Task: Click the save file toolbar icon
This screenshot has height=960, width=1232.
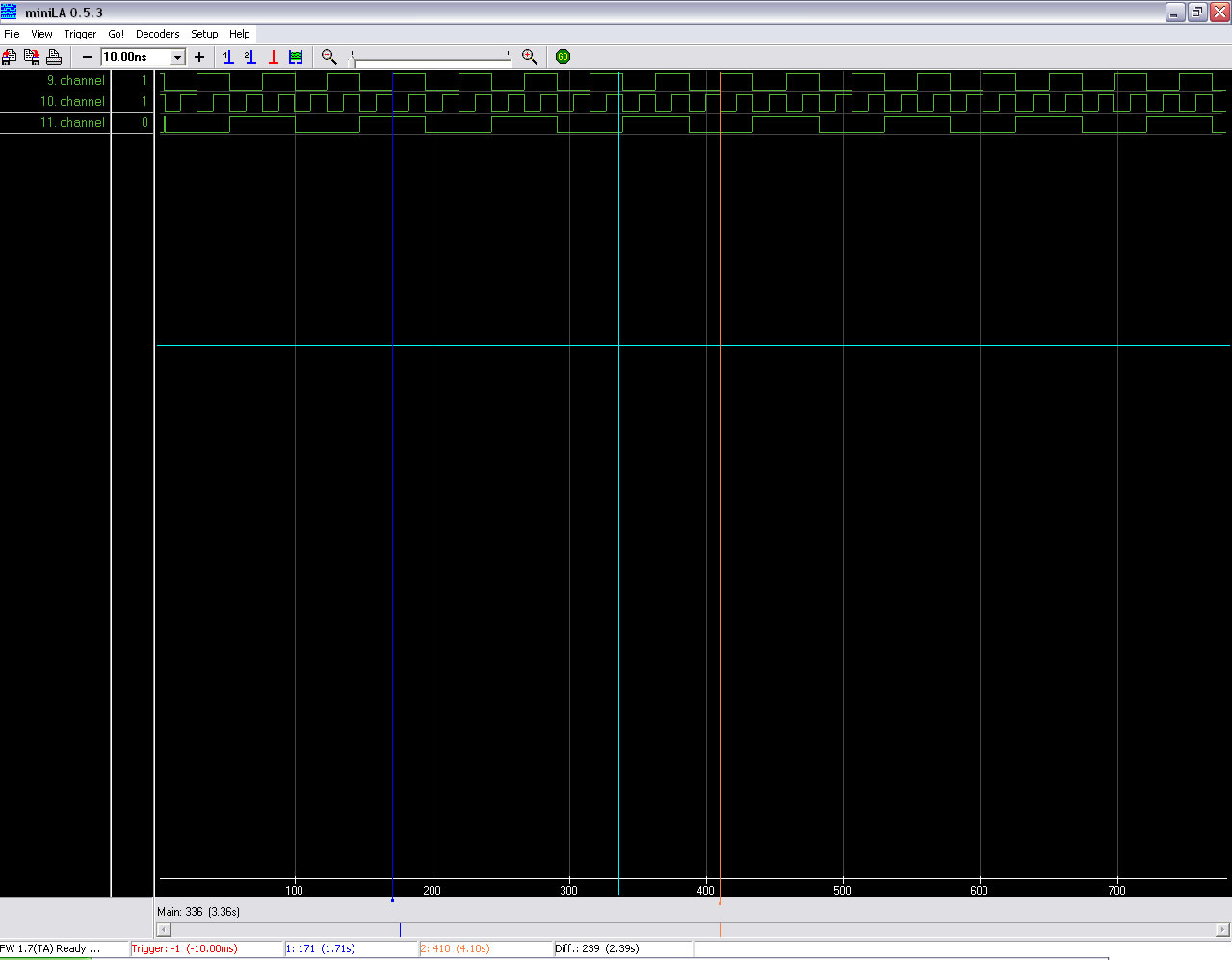Action: 32,57
